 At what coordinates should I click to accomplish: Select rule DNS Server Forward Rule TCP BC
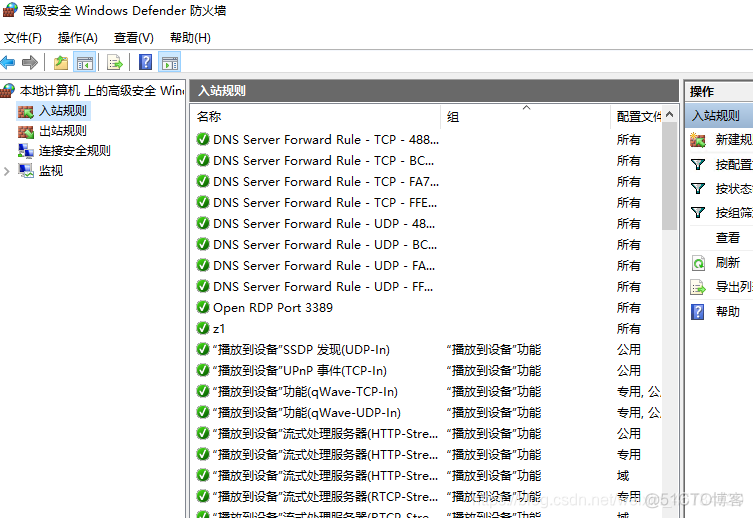[323, 160]
